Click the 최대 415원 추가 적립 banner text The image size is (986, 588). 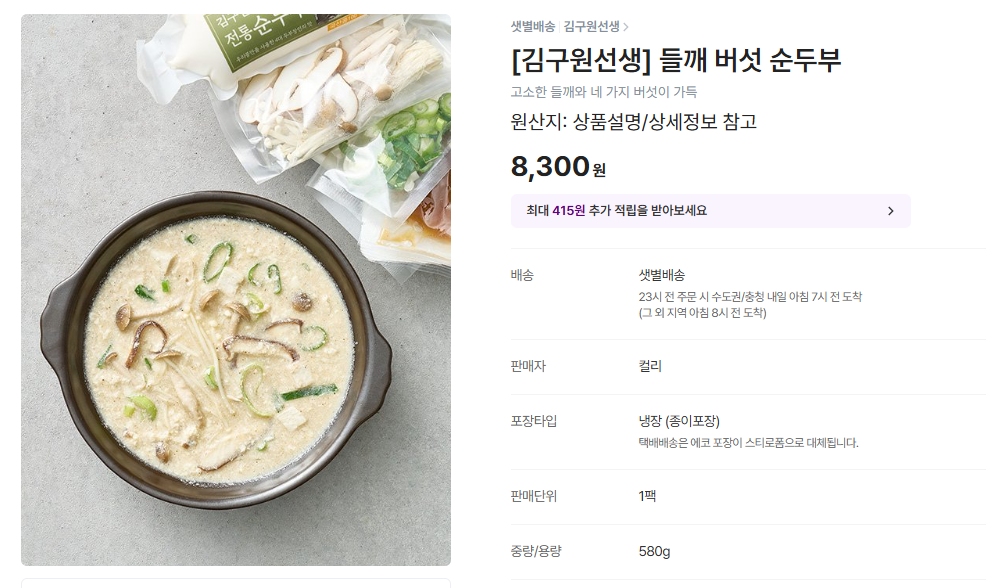coord(608,211)
